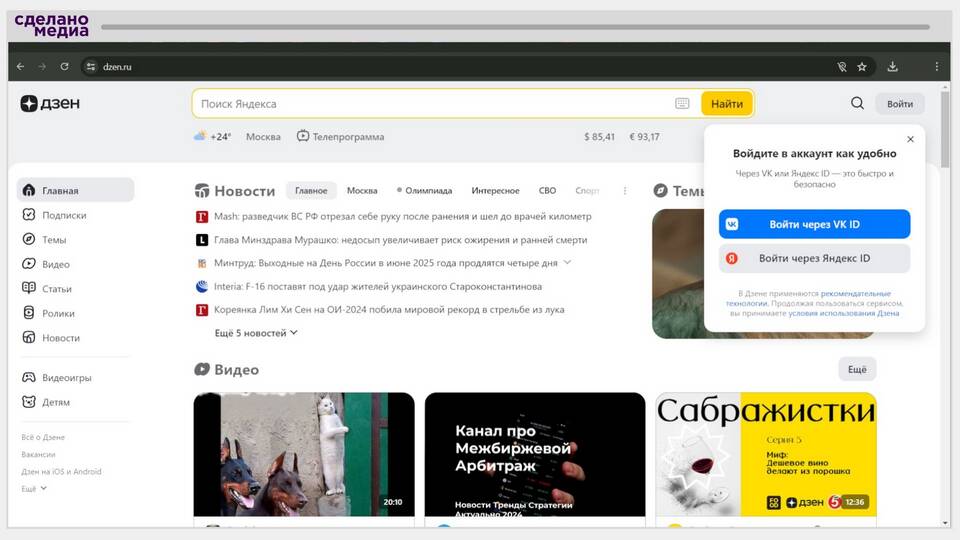Expand chevron next to Минтруд headline
960x540 pixels.
click(x=567, y=263)
